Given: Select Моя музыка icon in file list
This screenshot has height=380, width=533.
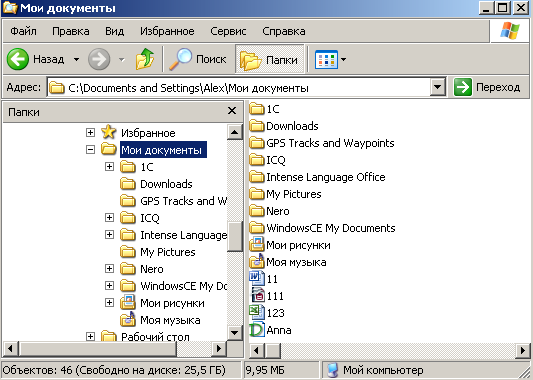Looking at the screenshot, I should pyautogui.click(x=257, y=262).
